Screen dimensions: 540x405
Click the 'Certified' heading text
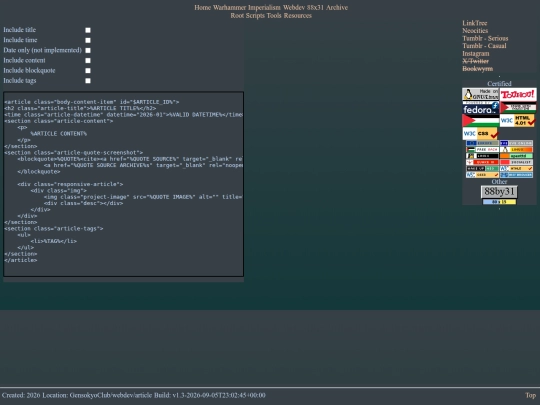(x=499, y=84)
